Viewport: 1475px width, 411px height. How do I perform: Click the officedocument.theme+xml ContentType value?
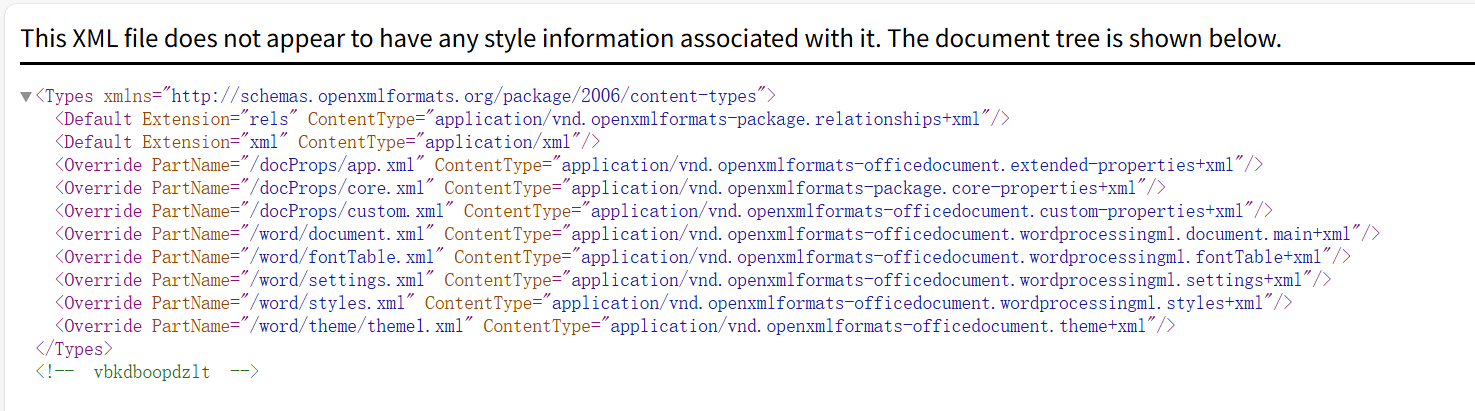[880, 326]
